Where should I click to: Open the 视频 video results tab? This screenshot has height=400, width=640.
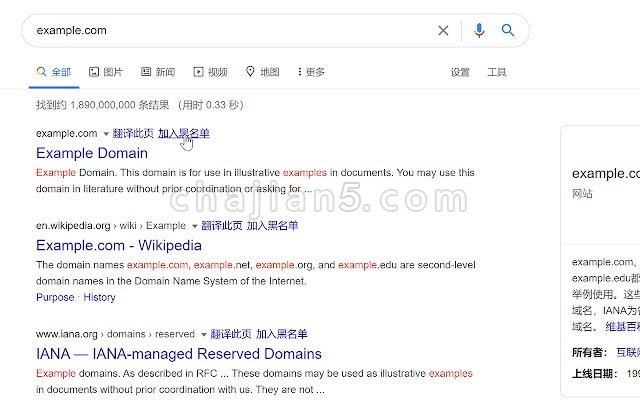(210, 72)
